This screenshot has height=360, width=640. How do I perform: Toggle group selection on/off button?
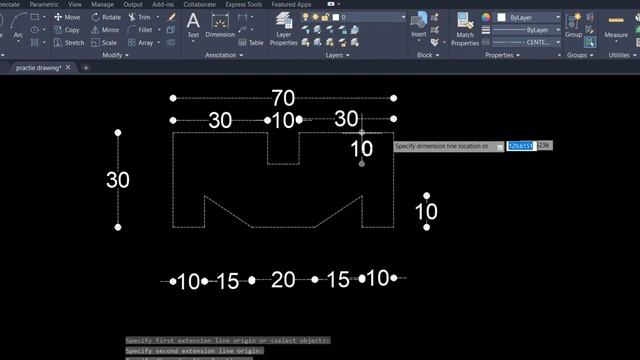coord(590,42)
